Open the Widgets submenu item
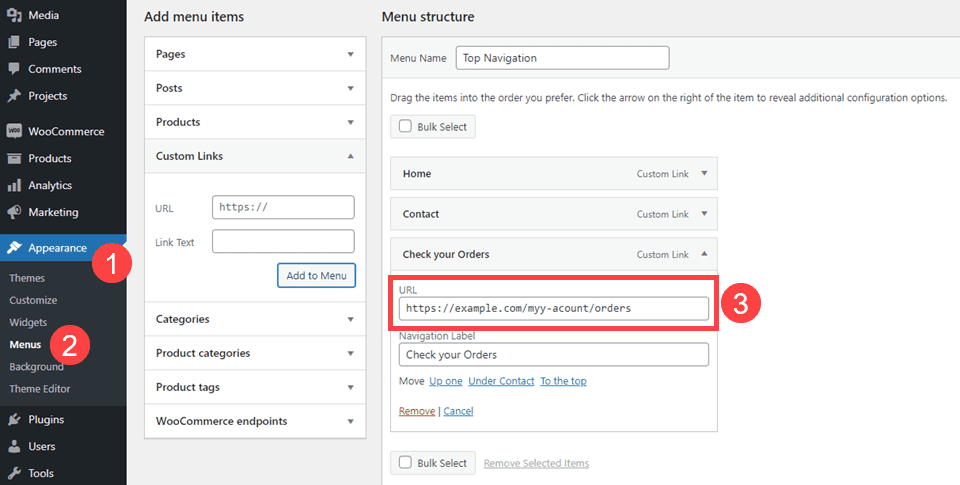The height and width of the screenshot is (485, 960). pyautogui.click(x=28, y=322)
